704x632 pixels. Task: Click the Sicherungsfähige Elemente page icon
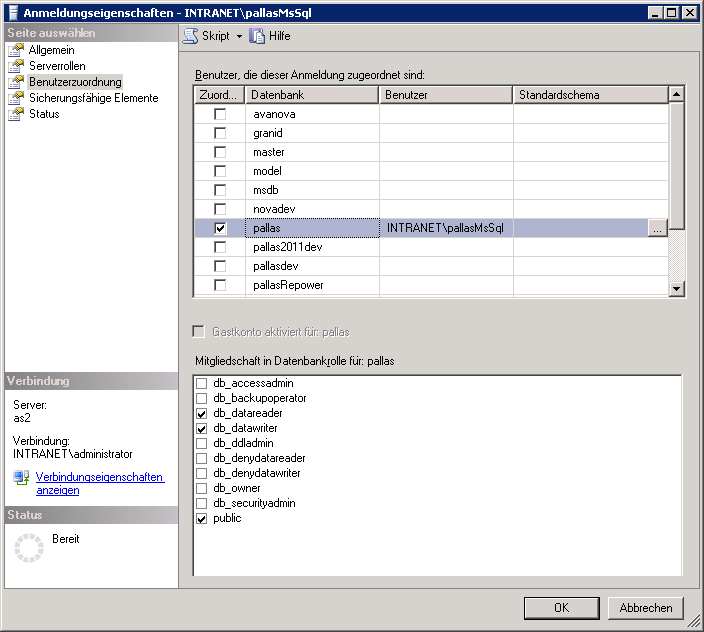[16, 98]
